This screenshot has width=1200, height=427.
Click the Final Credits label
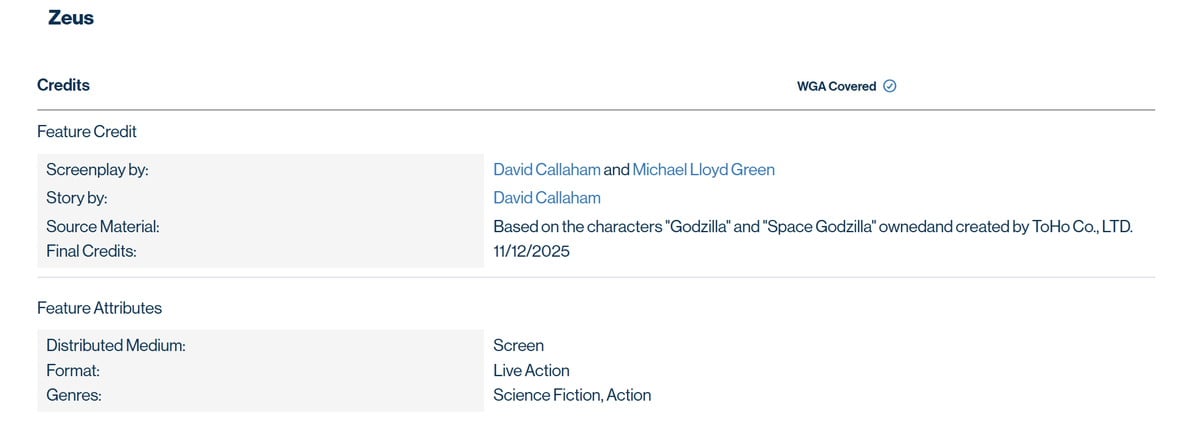point(91,252)
